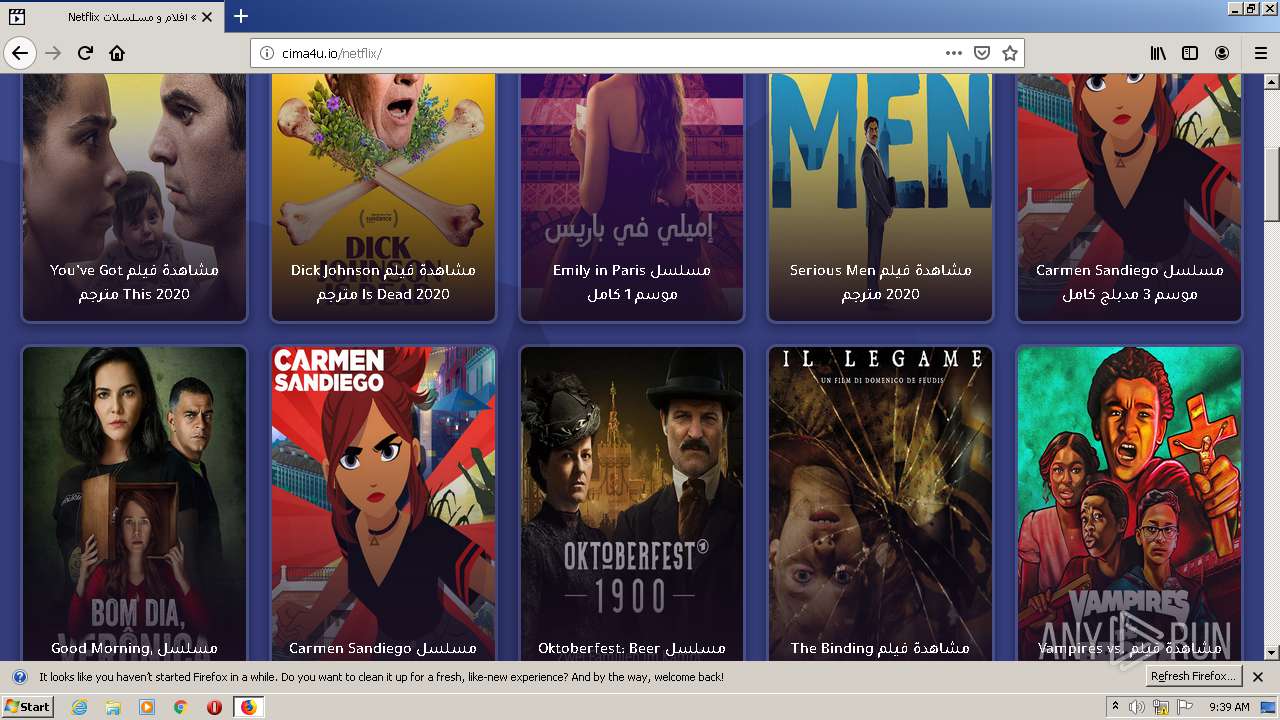The height and width of the screenshot is (720, 1280).
Task: Show hidden system tray icons
Action: 1115,707
